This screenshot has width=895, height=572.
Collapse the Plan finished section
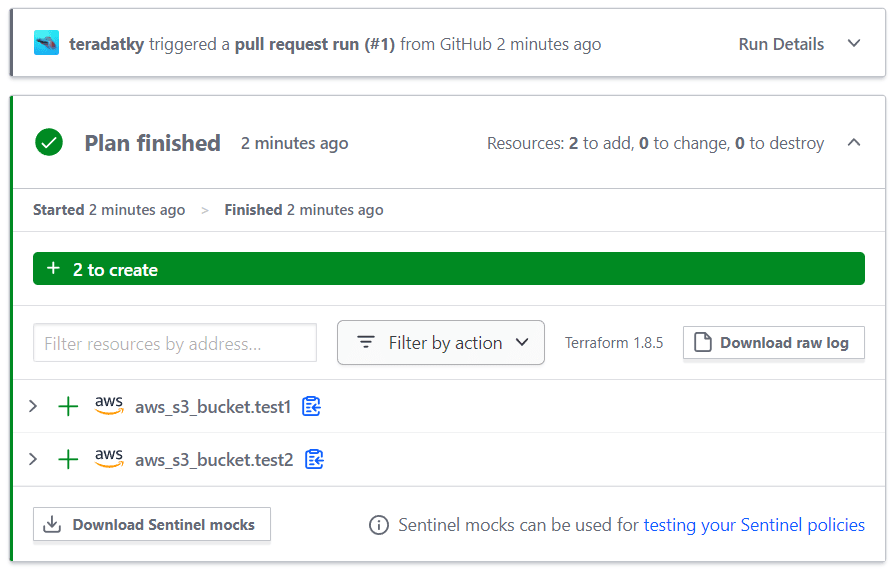tap(854, 142)
